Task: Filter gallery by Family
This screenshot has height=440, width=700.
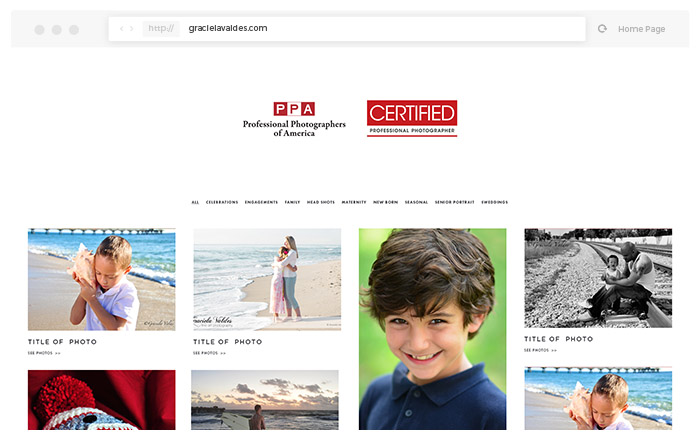Action: [x=292, y=202]
